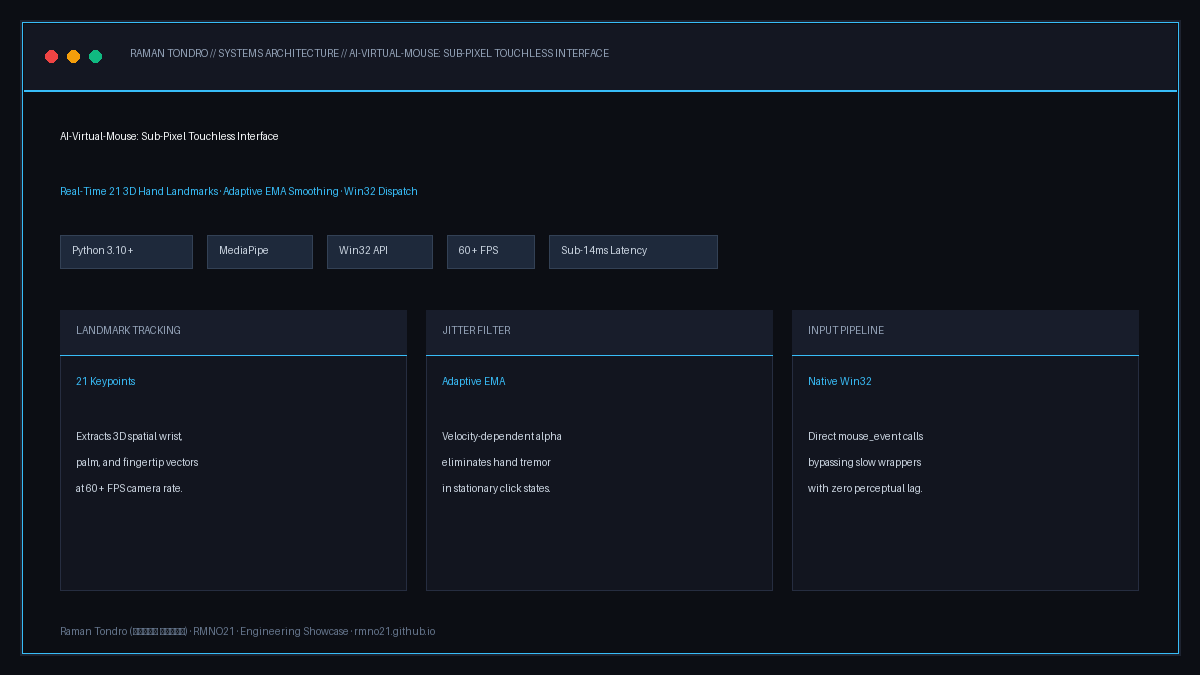Open the "INPUT PIPELINE" card header
Viewport: 1200px width, 675px height.
coord(965,332)
